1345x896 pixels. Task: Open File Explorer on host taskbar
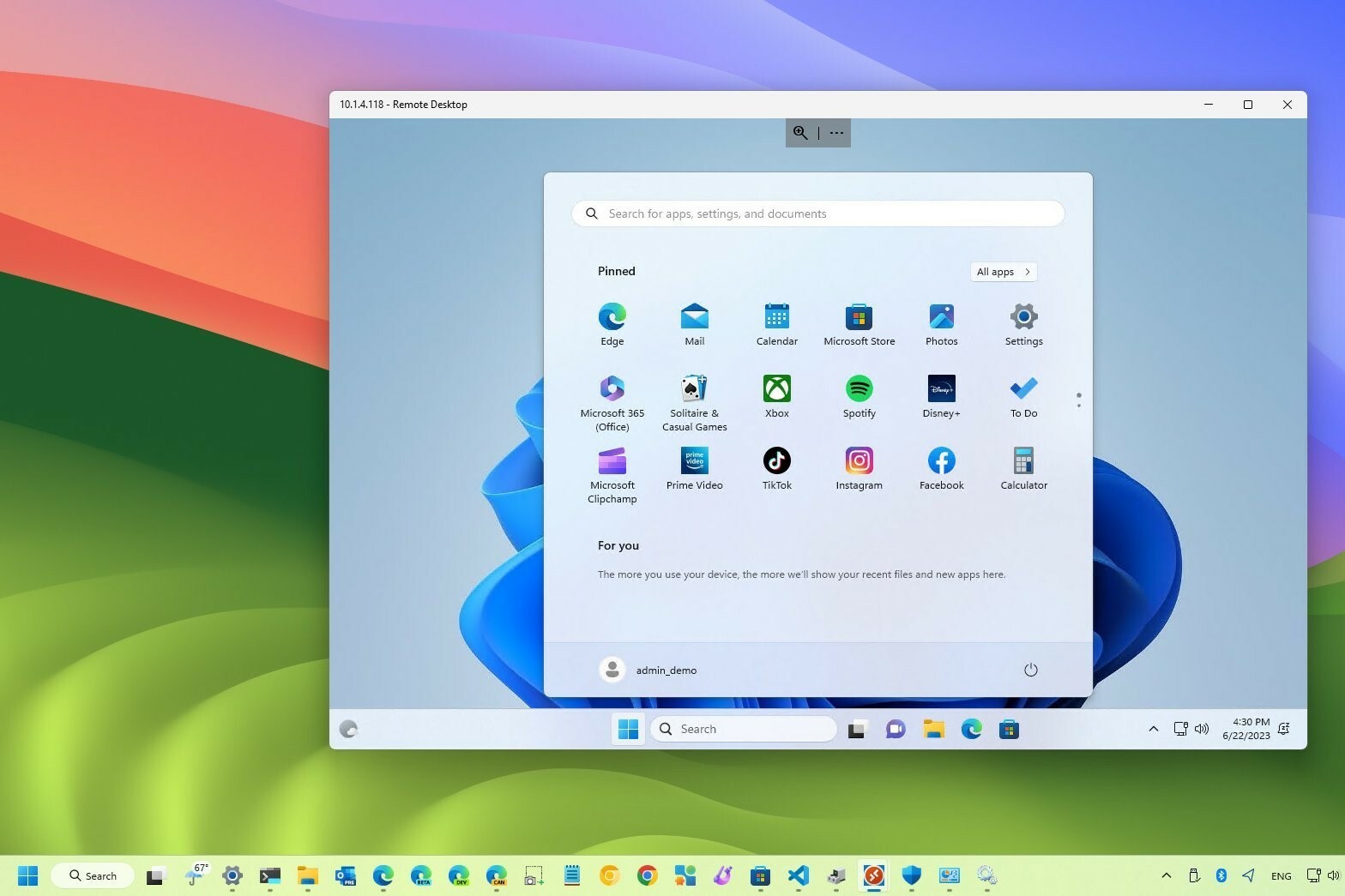[x=307, y=875]
